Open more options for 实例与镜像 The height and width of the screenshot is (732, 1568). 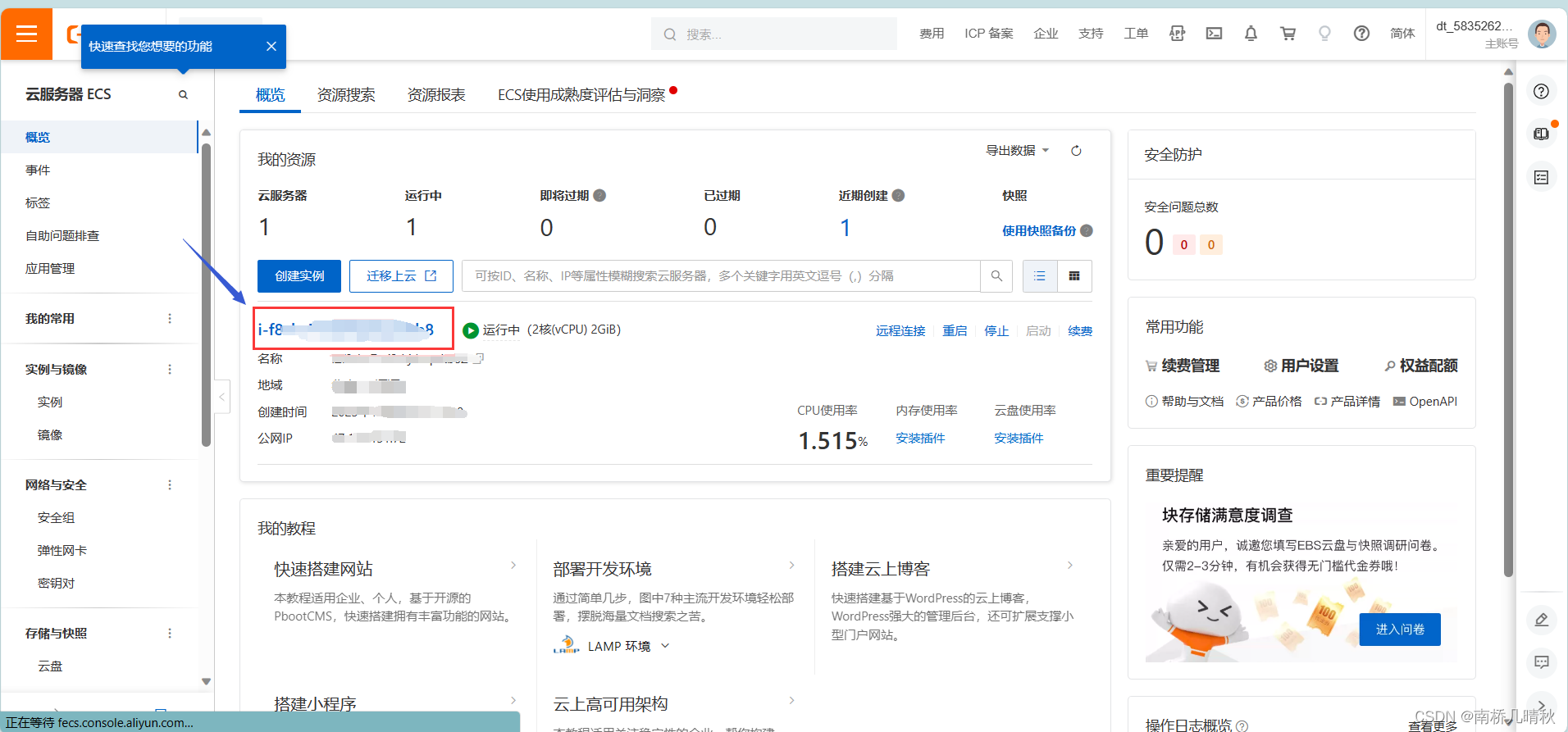[x=170, y=370]
